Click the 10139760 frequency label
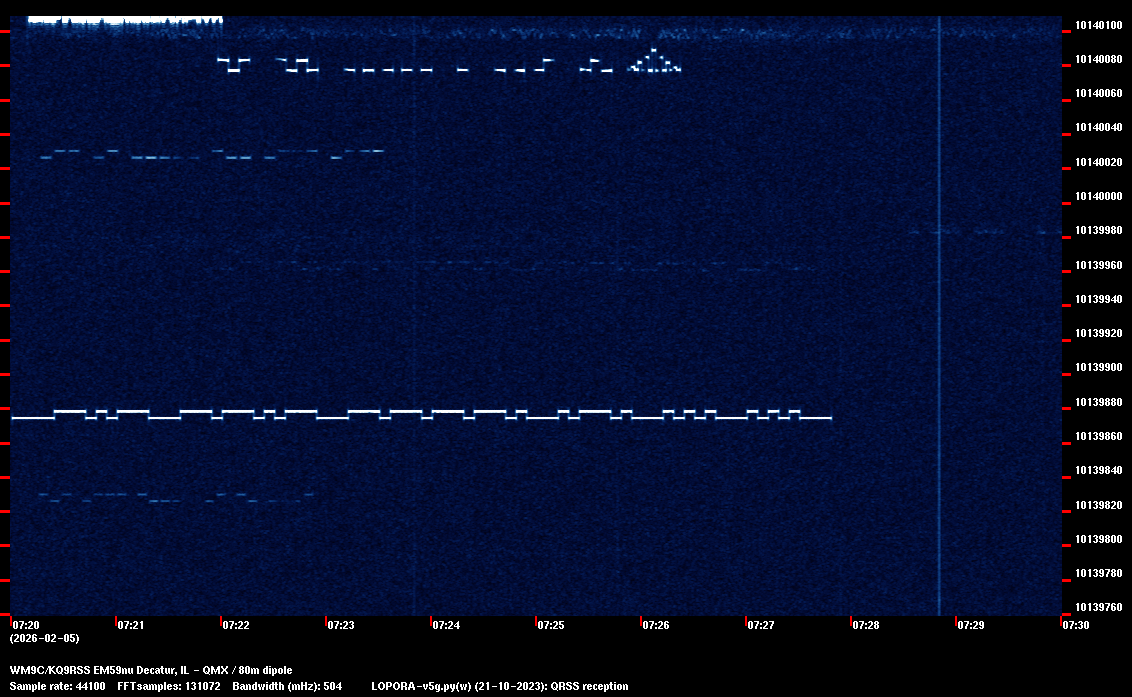Screen dimensions: 1132x697 [x=1097, y=607]
